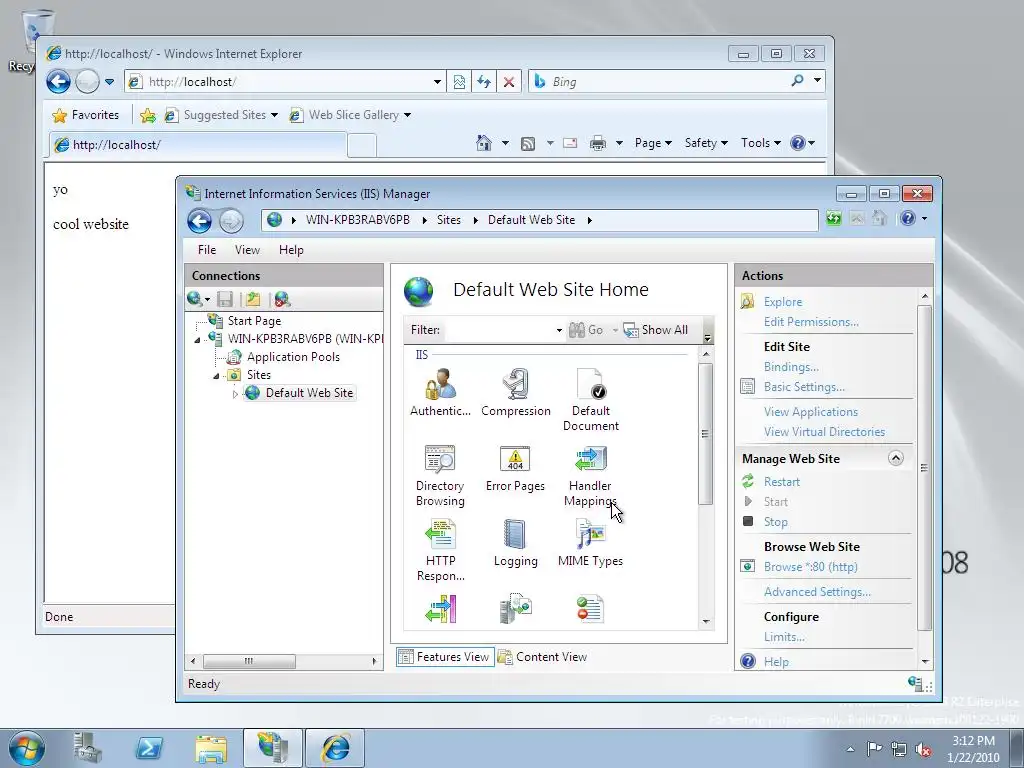Viewport: 1024px width, 768px height.
Task: Click the Connections pane horizontal scrollbar
Action: pyautogui.click(x=249, y=661)
